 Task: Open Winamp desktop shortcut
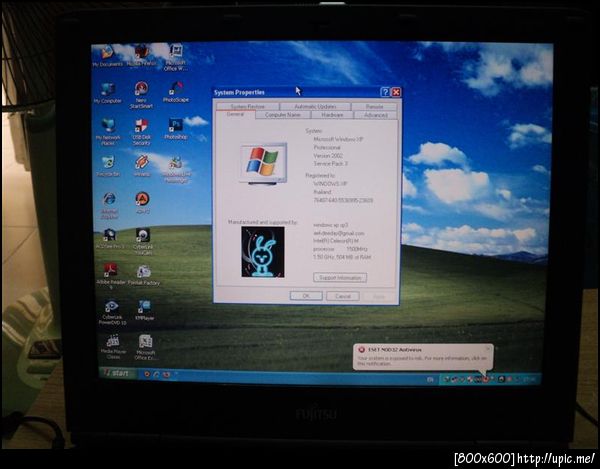click(142, 166)
